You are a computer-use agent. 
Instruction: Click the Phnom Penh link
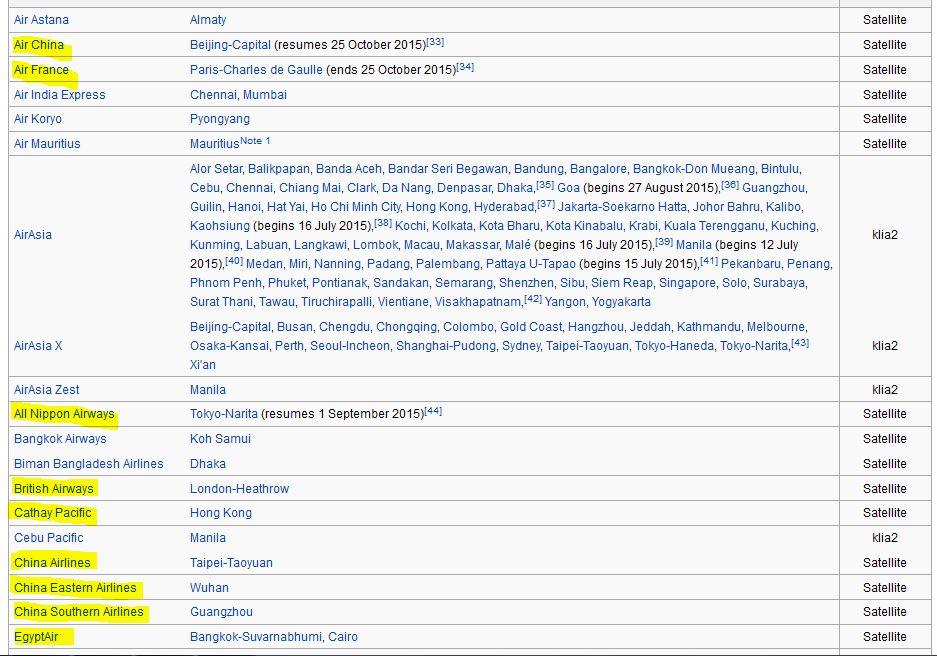(x=226, y=283)
